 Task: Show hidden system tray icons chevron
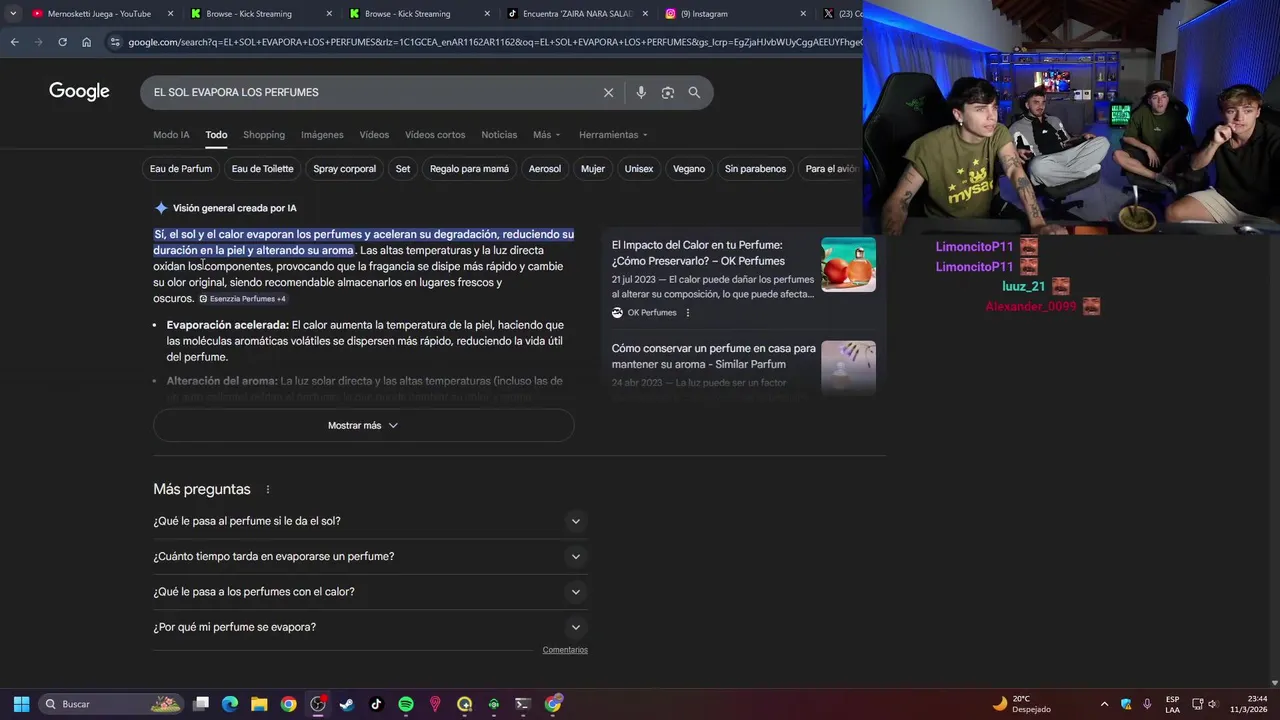1104,704
